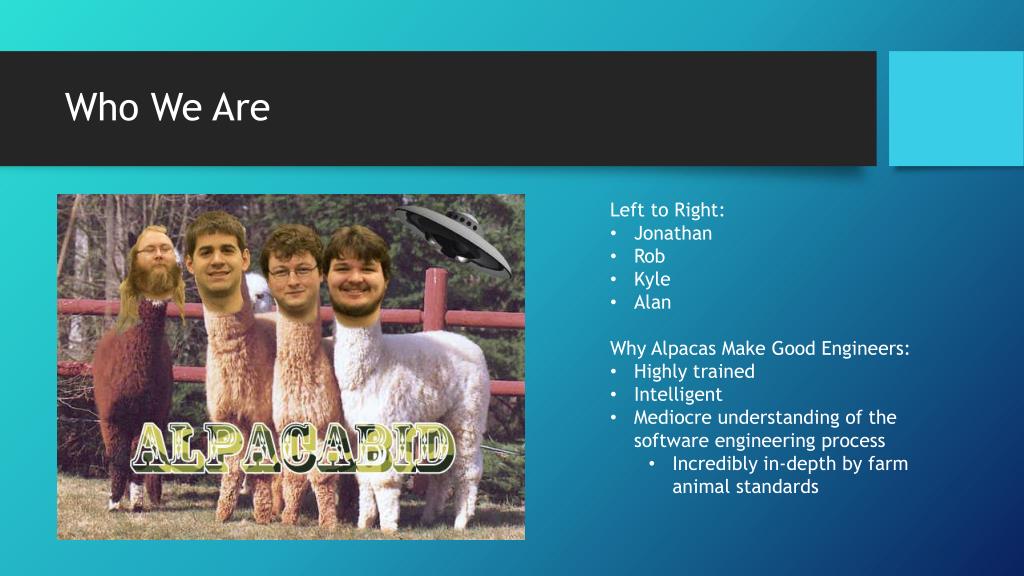Click the ALPACABID logo text on photo

[292, 447]
